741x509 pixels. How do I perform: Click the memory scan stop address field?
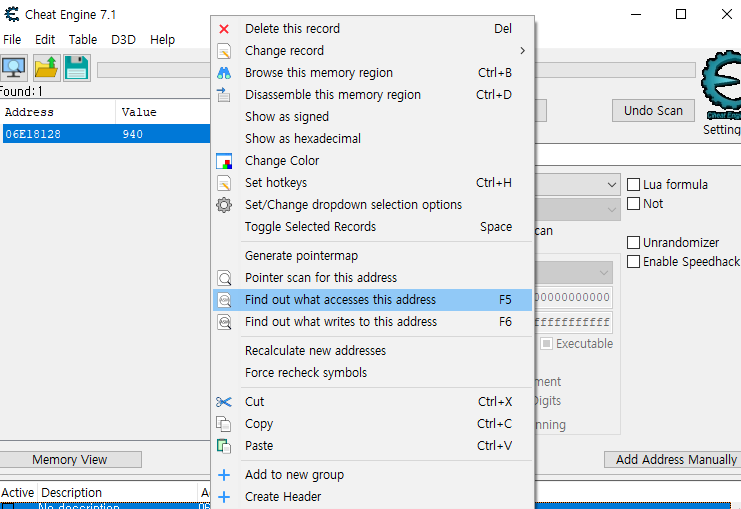coord(573,322)
